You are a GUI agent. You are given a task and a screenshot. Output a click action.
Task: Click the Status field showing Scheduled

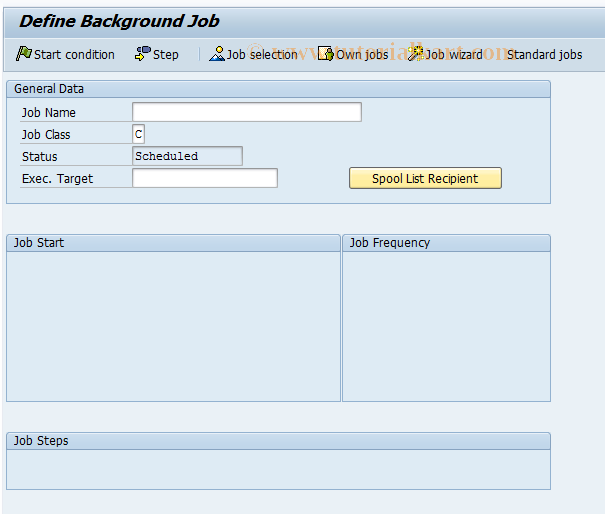click(x=188, y=156)
